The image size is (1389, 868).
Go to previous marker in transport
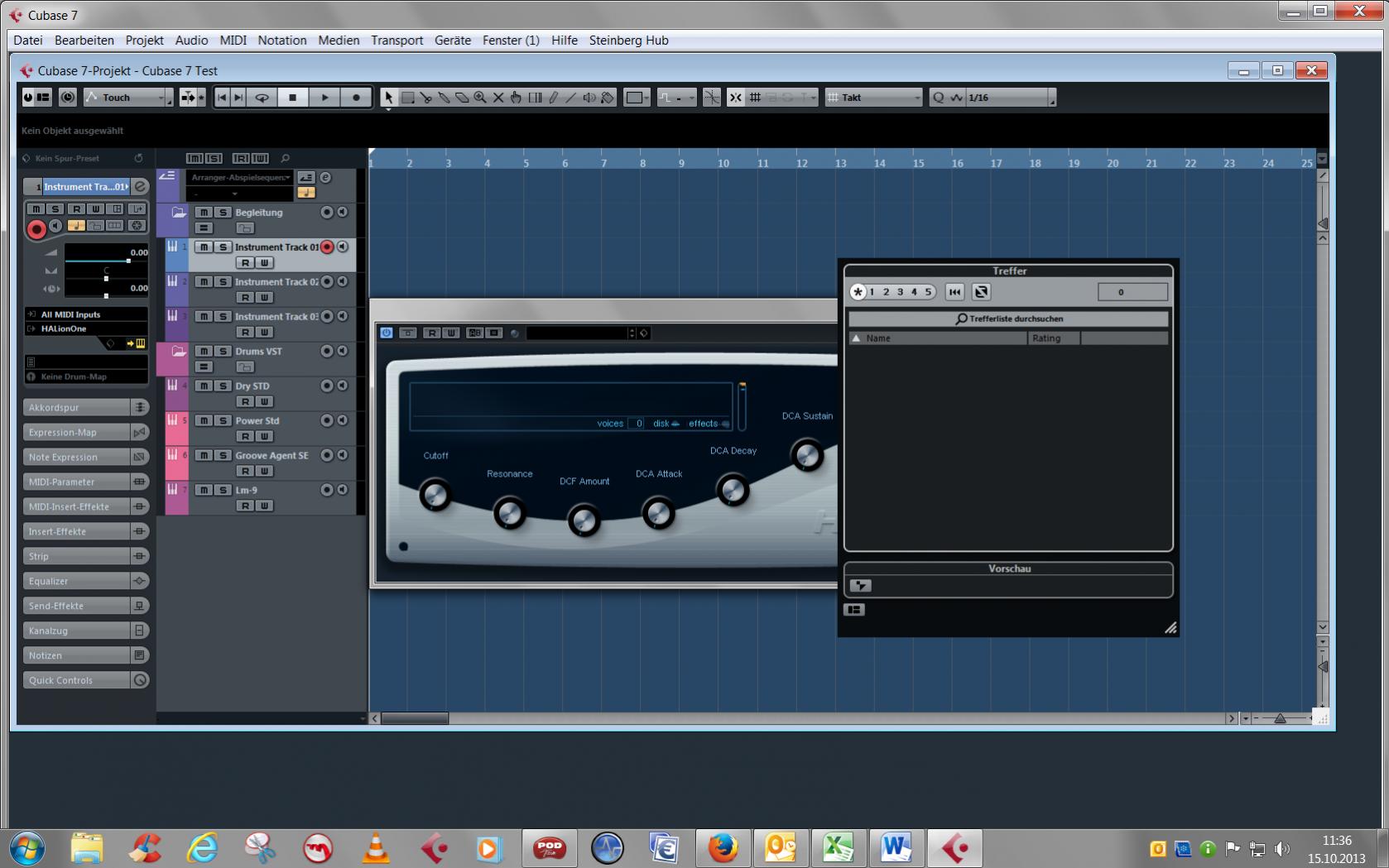[222, 98]
